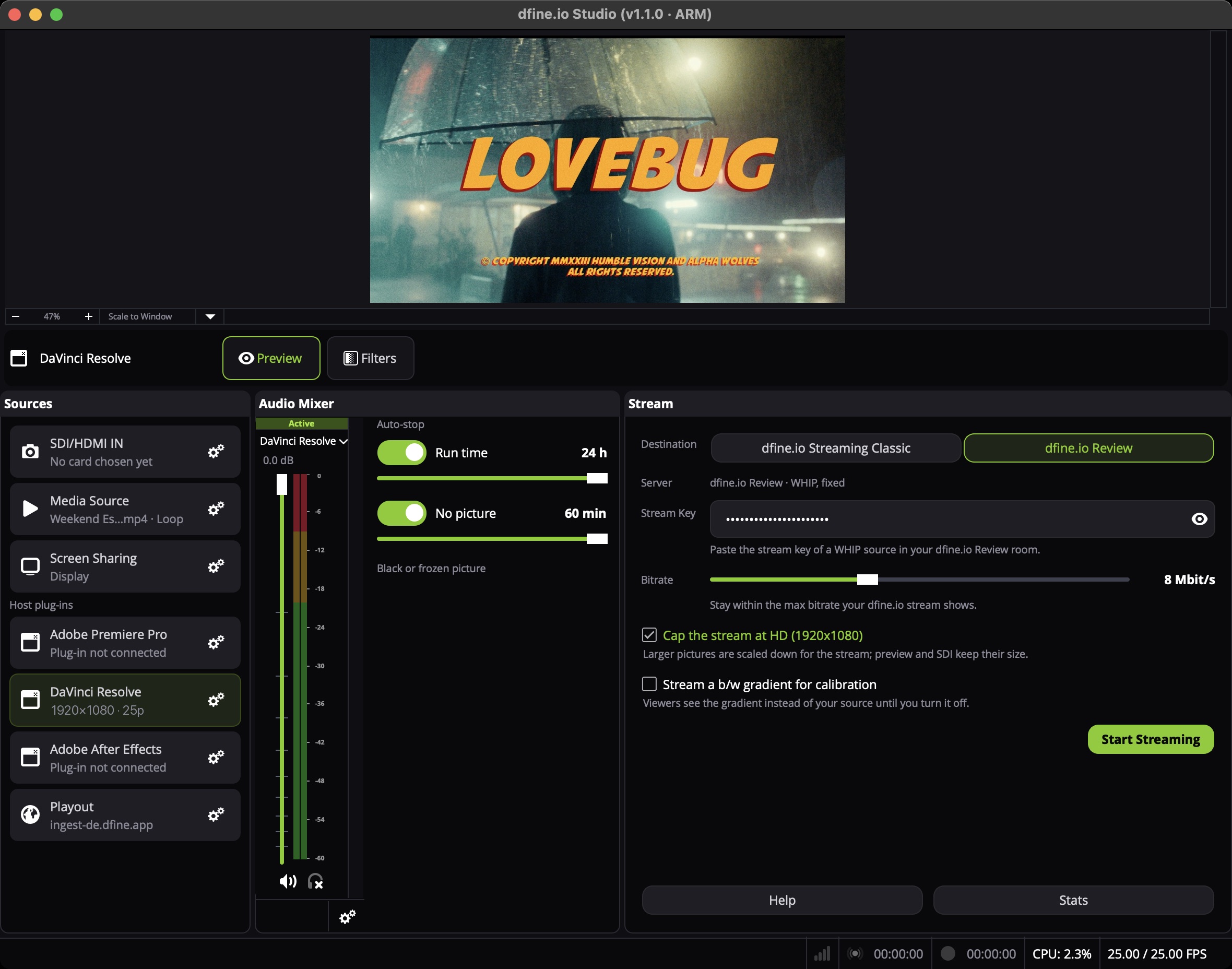The width and height of the screenshot is (1232, 969).
Task: Zoom out preview with minus icon
Action: 16,316
